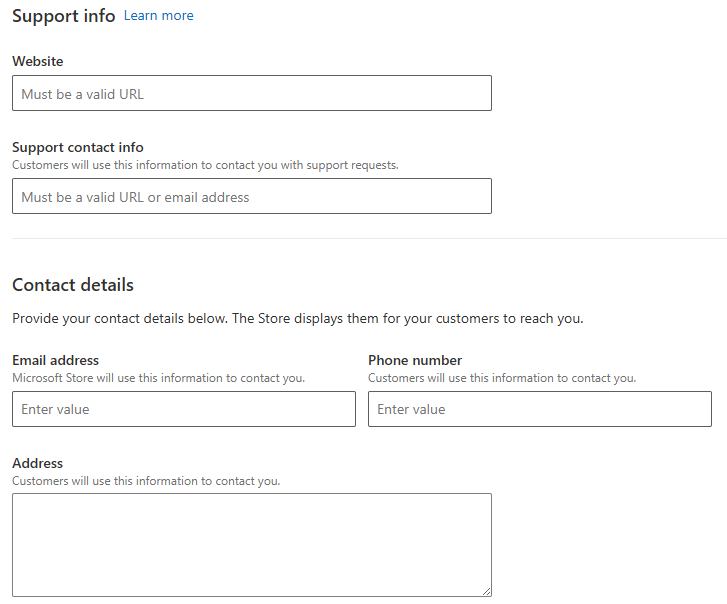The width and height of the screenshot is (727, 604).
Task: Open the Learn more link
Action: click(159, 16)
